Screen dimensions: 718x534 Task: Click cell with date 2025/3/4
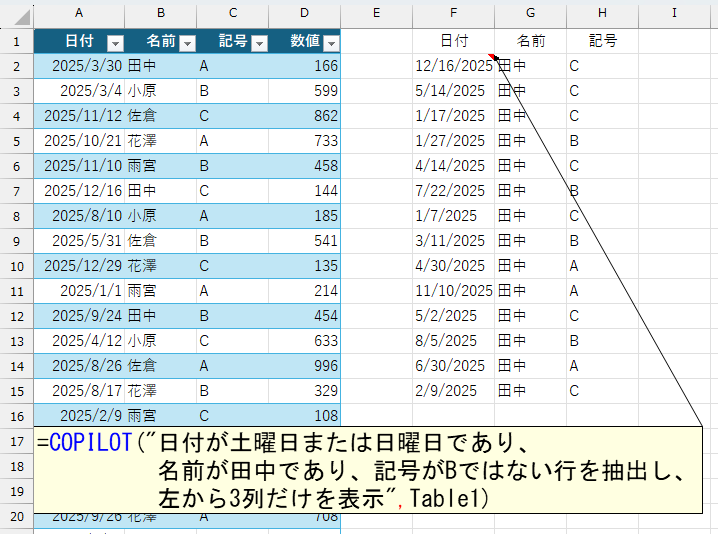coord(79,91)
